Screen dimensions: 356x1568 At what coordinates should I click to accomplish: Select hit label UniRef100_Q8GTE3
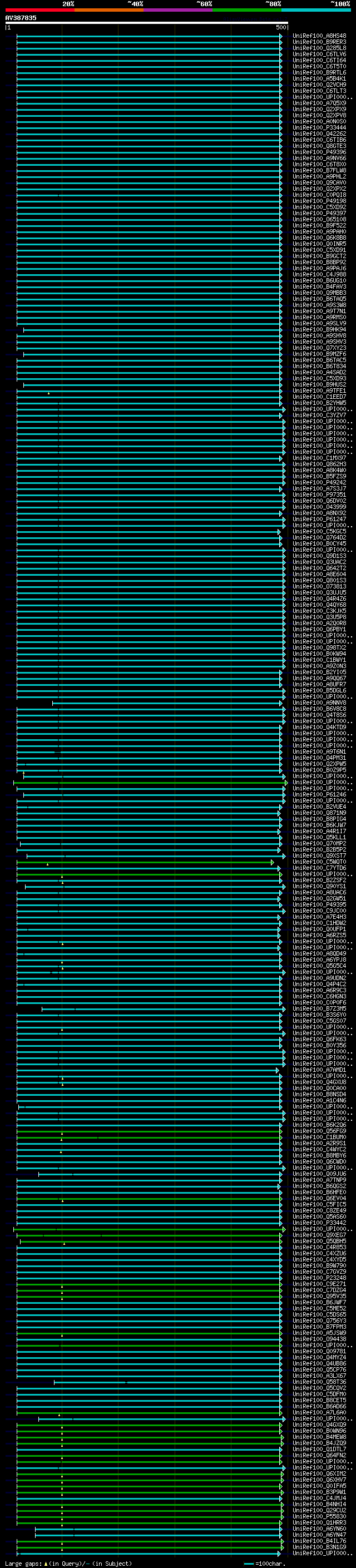319,146
